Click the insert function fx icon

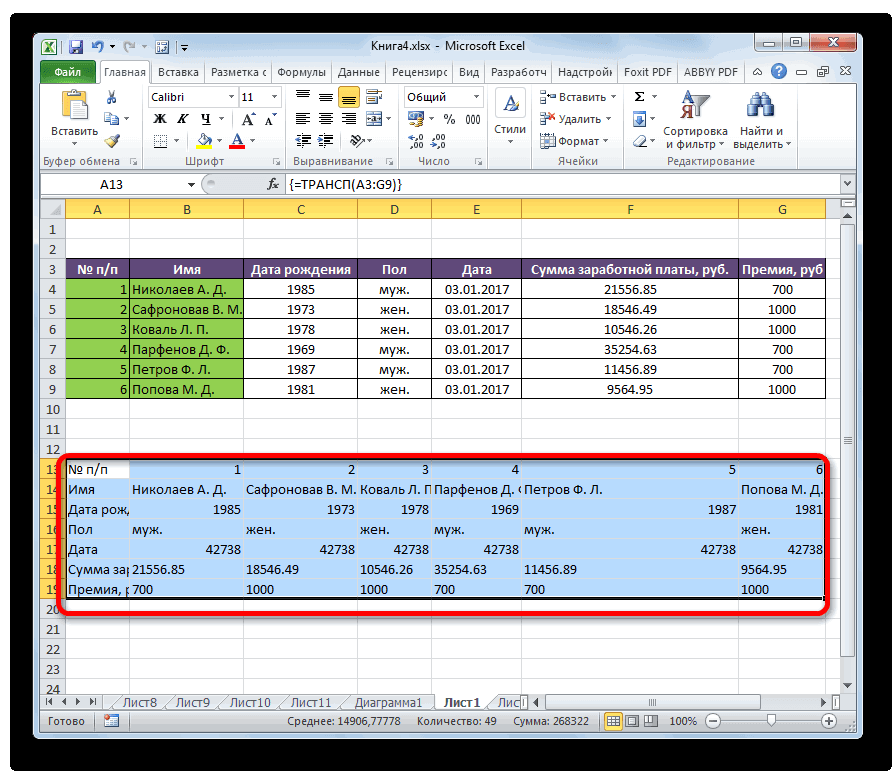[273, 185]
